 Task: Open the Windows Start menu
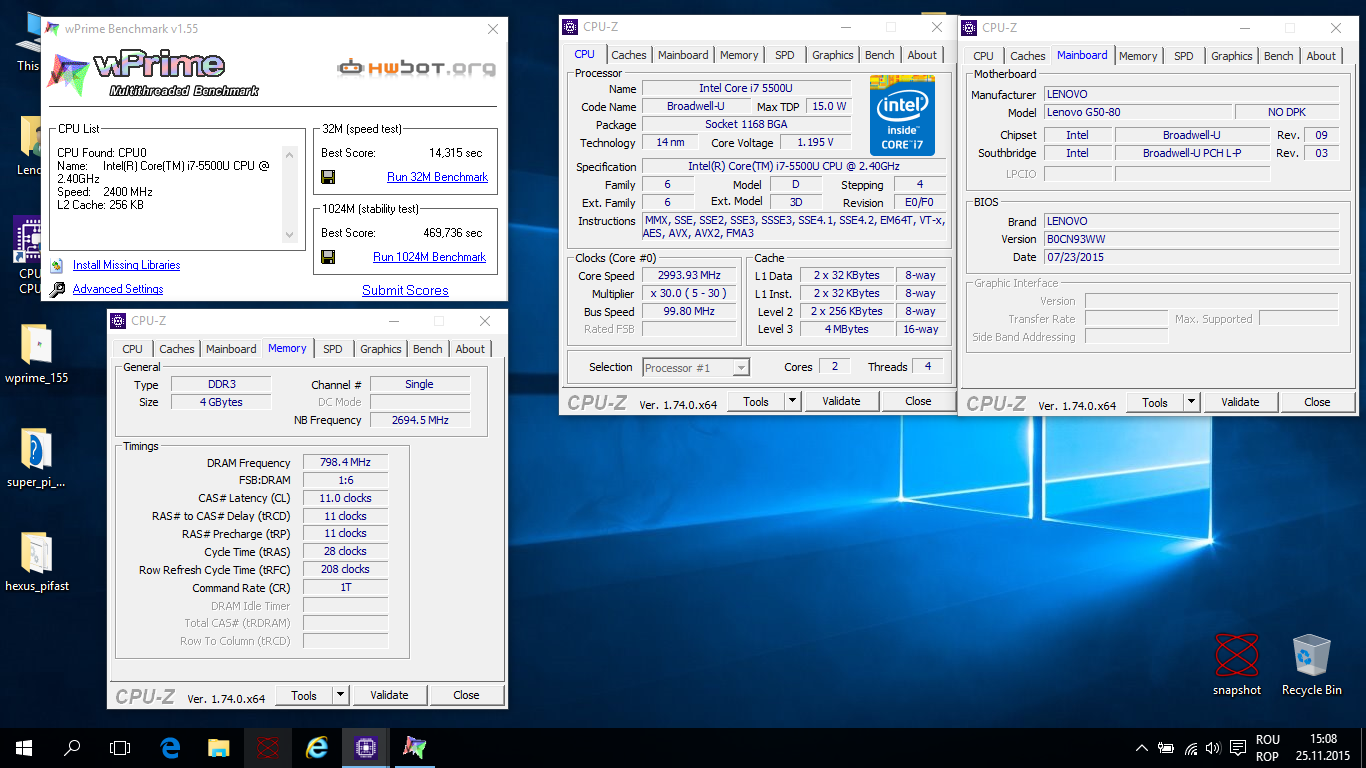pos(24,748)
